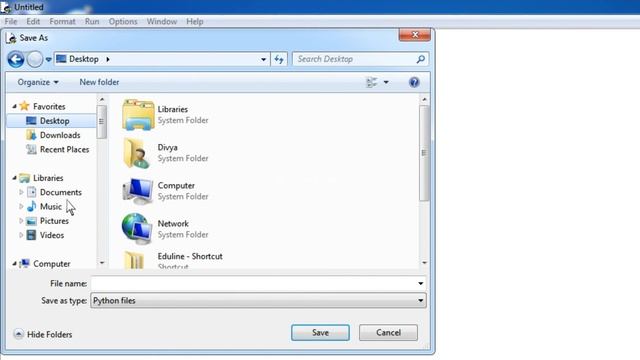
Task: Click the Forward navigation arrow button
Action: click(x=35, y=60)
